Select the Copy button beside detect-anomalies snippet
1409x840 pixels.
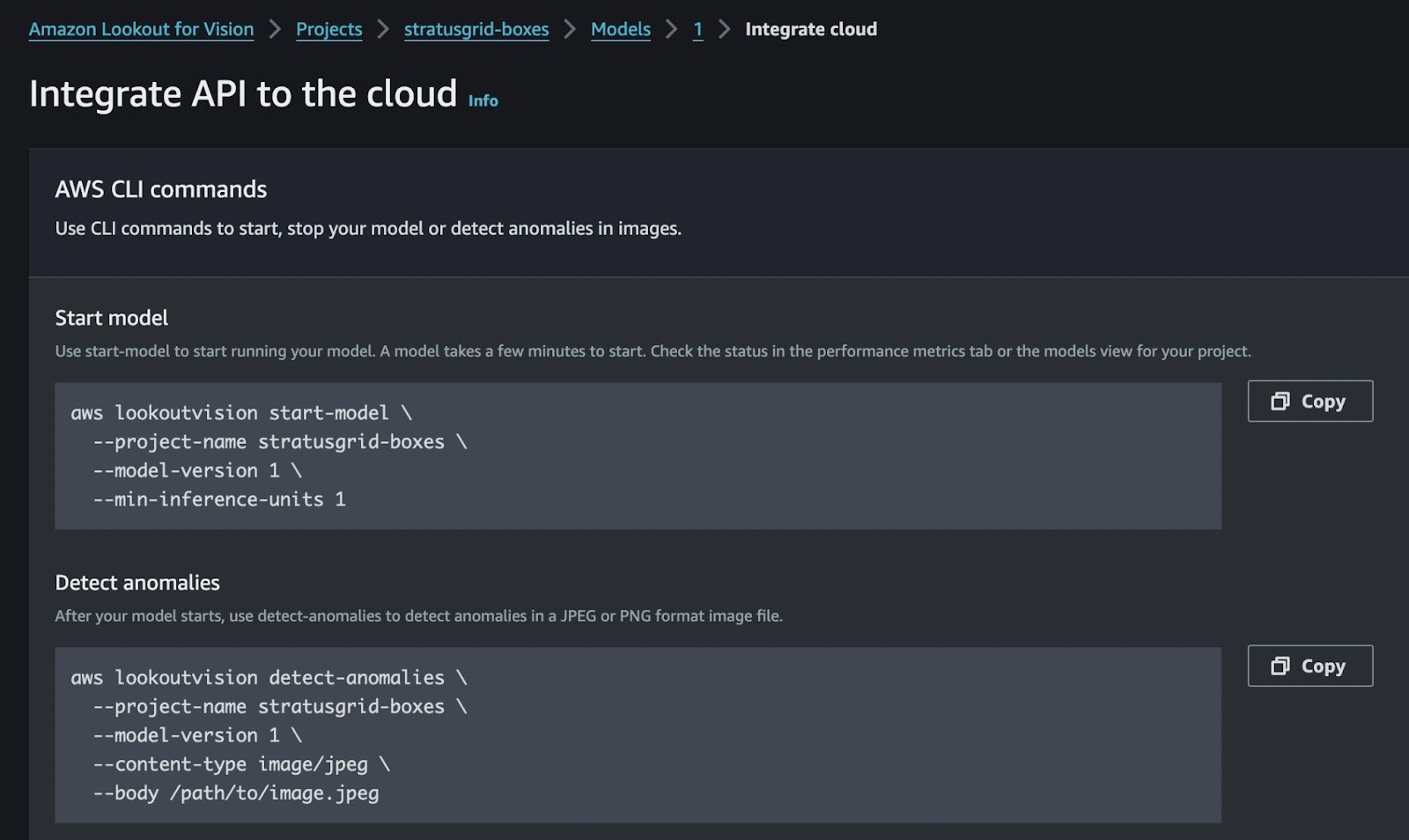click(x=1309, y=666)
